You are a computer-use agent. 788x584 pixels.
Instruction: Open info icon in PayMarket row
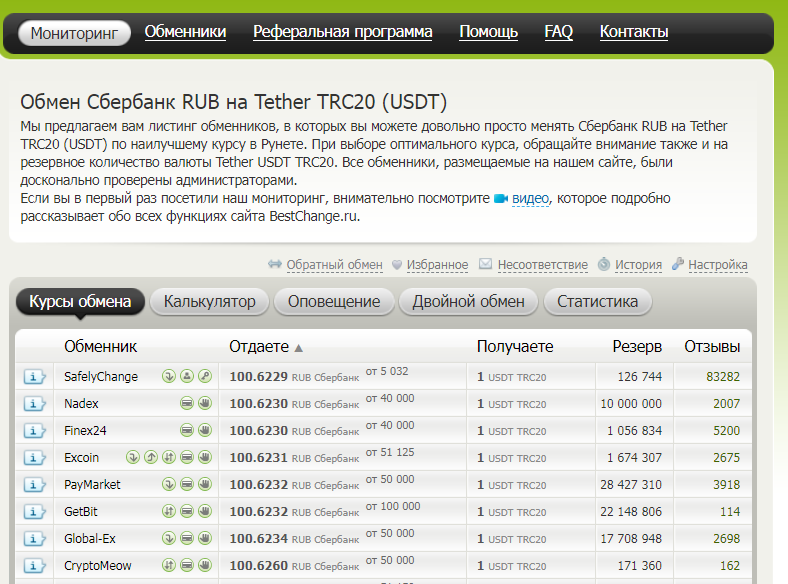34,485
